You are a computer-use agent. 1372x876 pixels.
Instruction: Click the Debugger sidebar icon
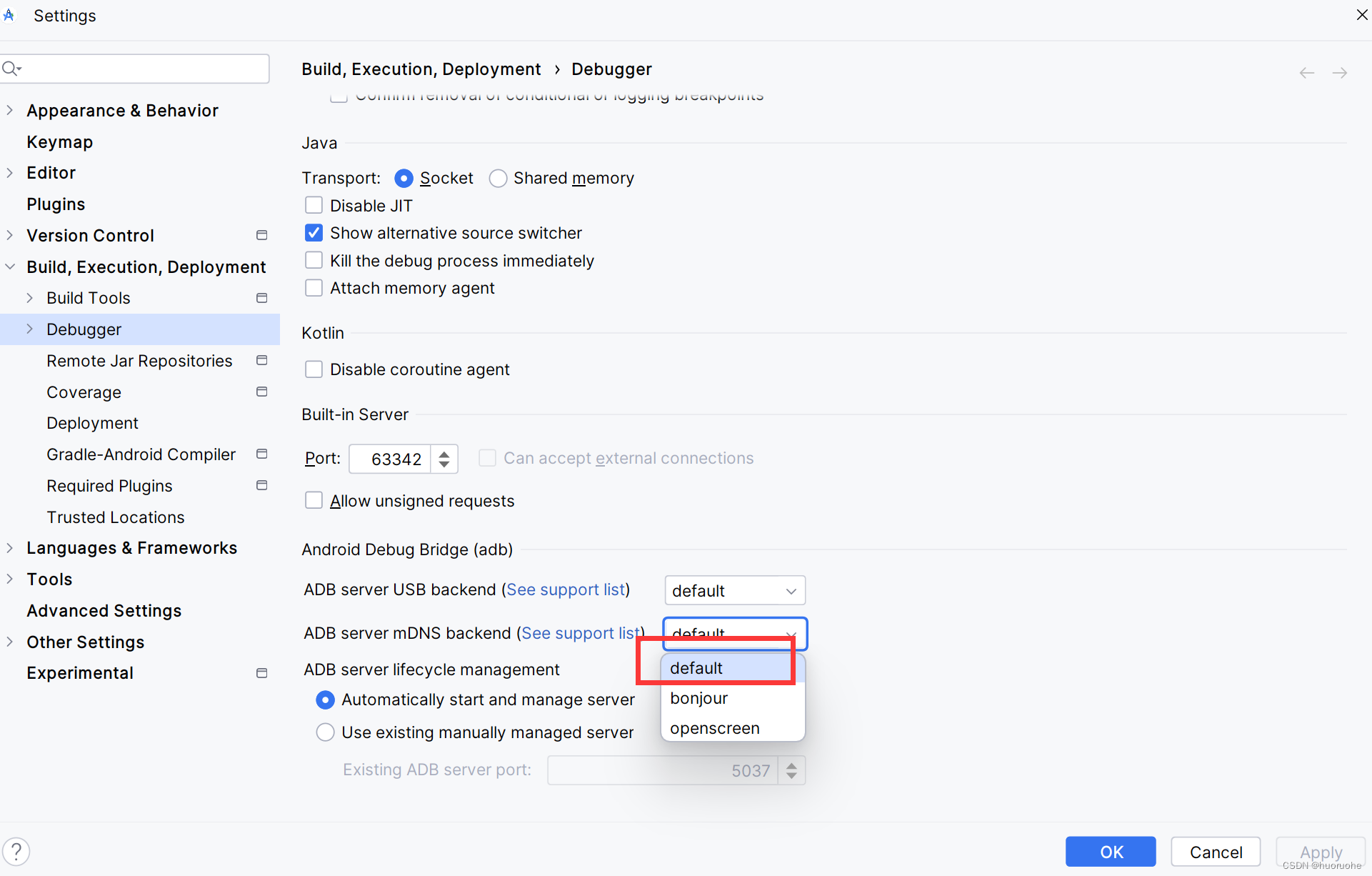click(31, 328)
